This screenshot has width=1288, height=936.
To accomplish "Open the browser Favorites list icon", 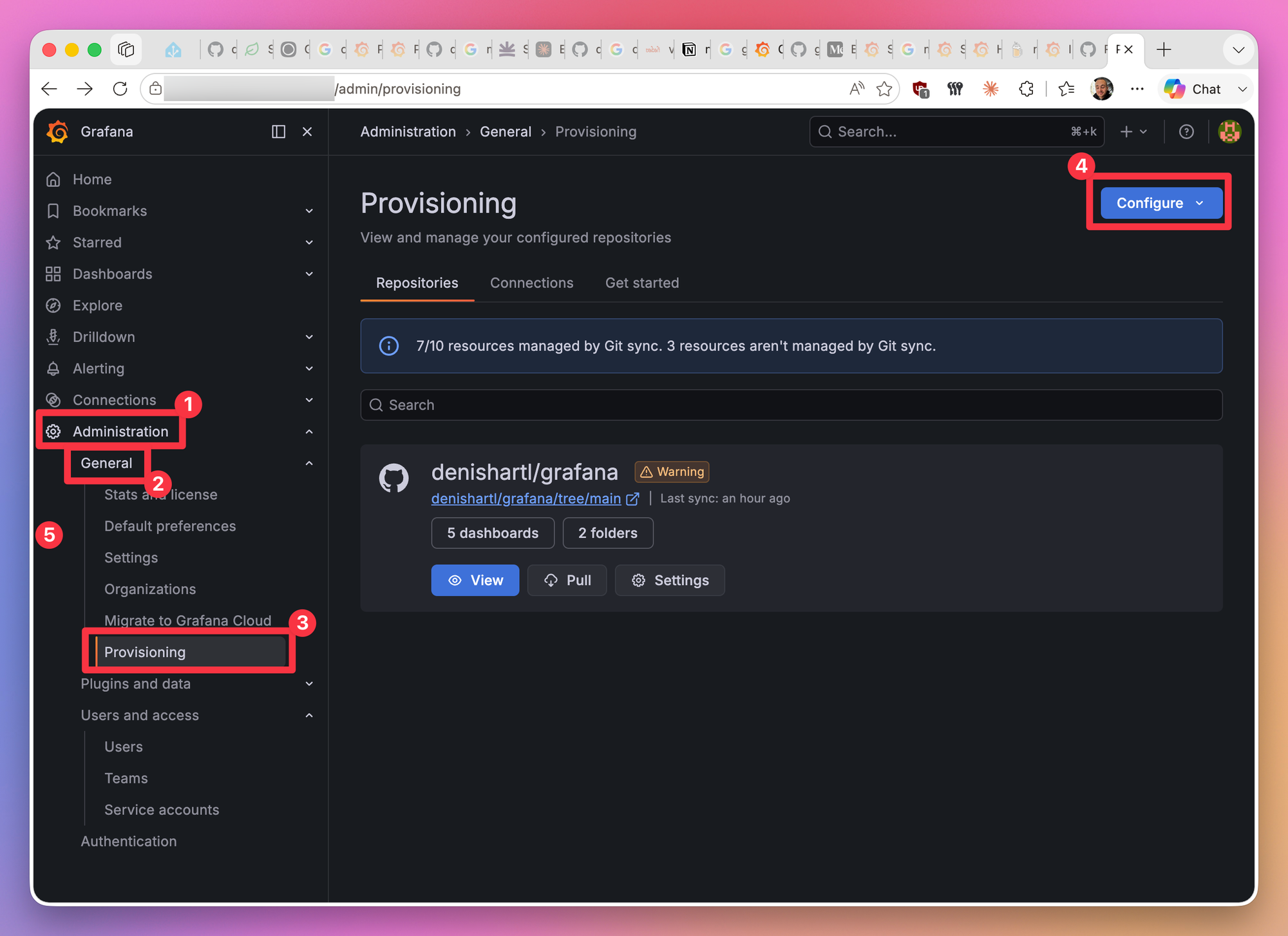I will point(1066,89).
